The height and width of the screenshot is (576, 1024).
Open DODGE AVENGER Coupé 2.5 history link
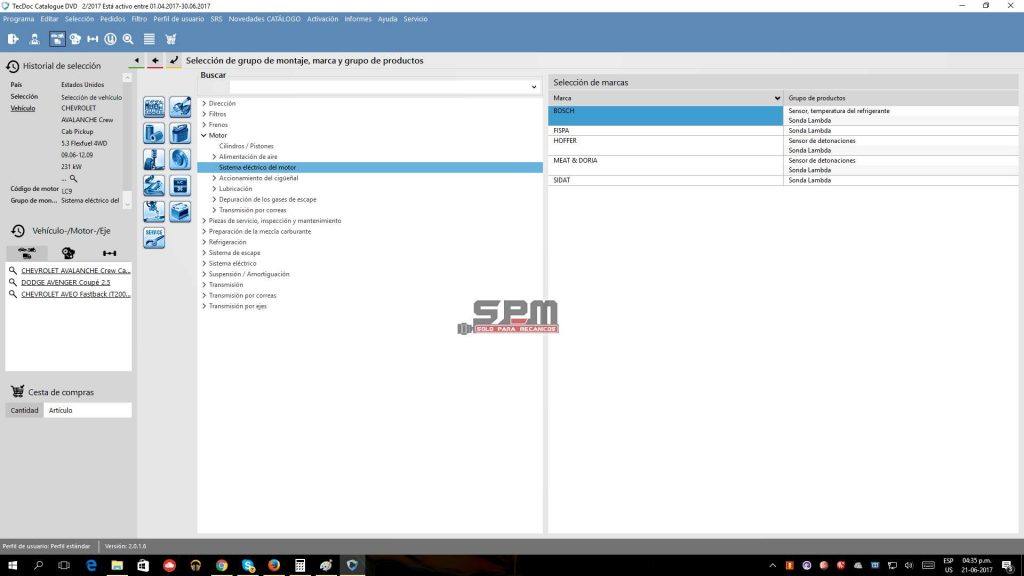coord(65,283)
